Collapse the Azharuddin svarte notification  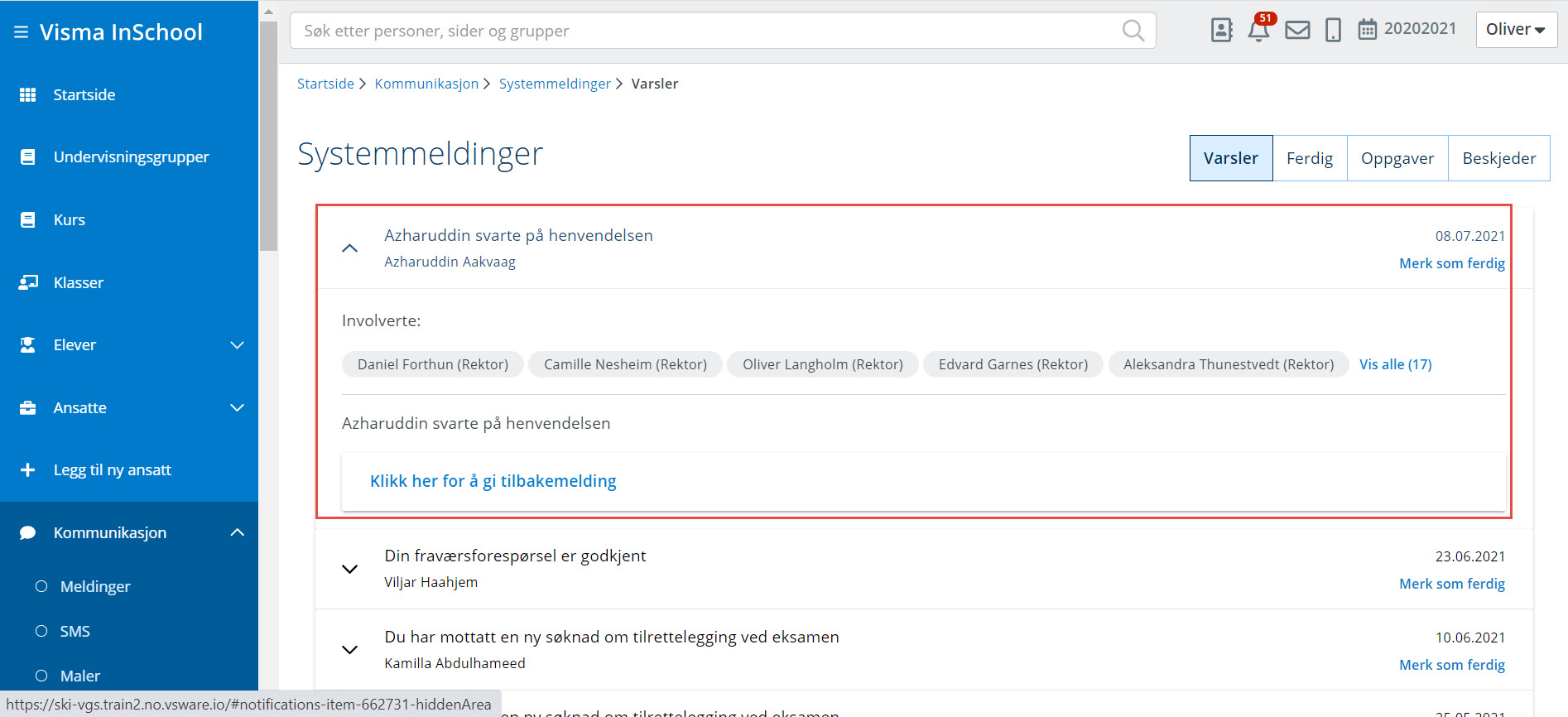pos(350,248)
